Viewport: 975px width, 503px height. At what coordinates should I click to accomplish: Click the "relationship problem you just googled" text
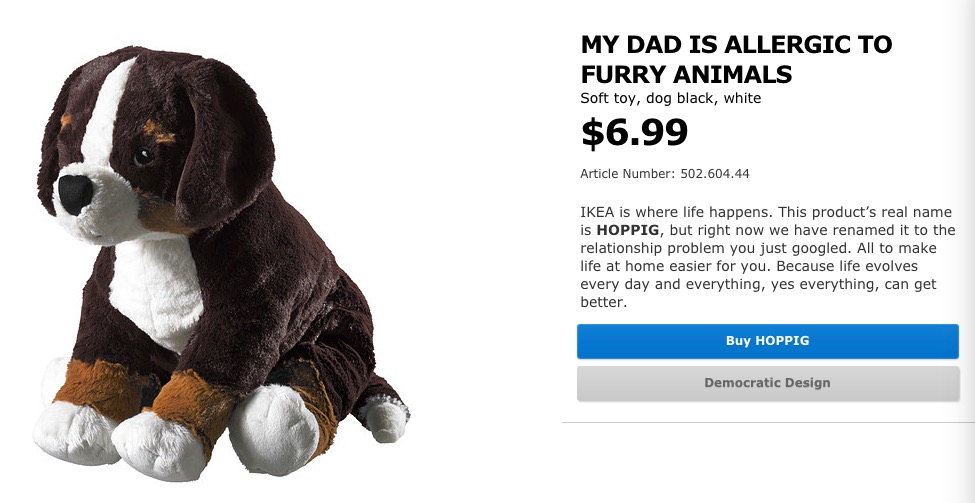tap(700, 249)
